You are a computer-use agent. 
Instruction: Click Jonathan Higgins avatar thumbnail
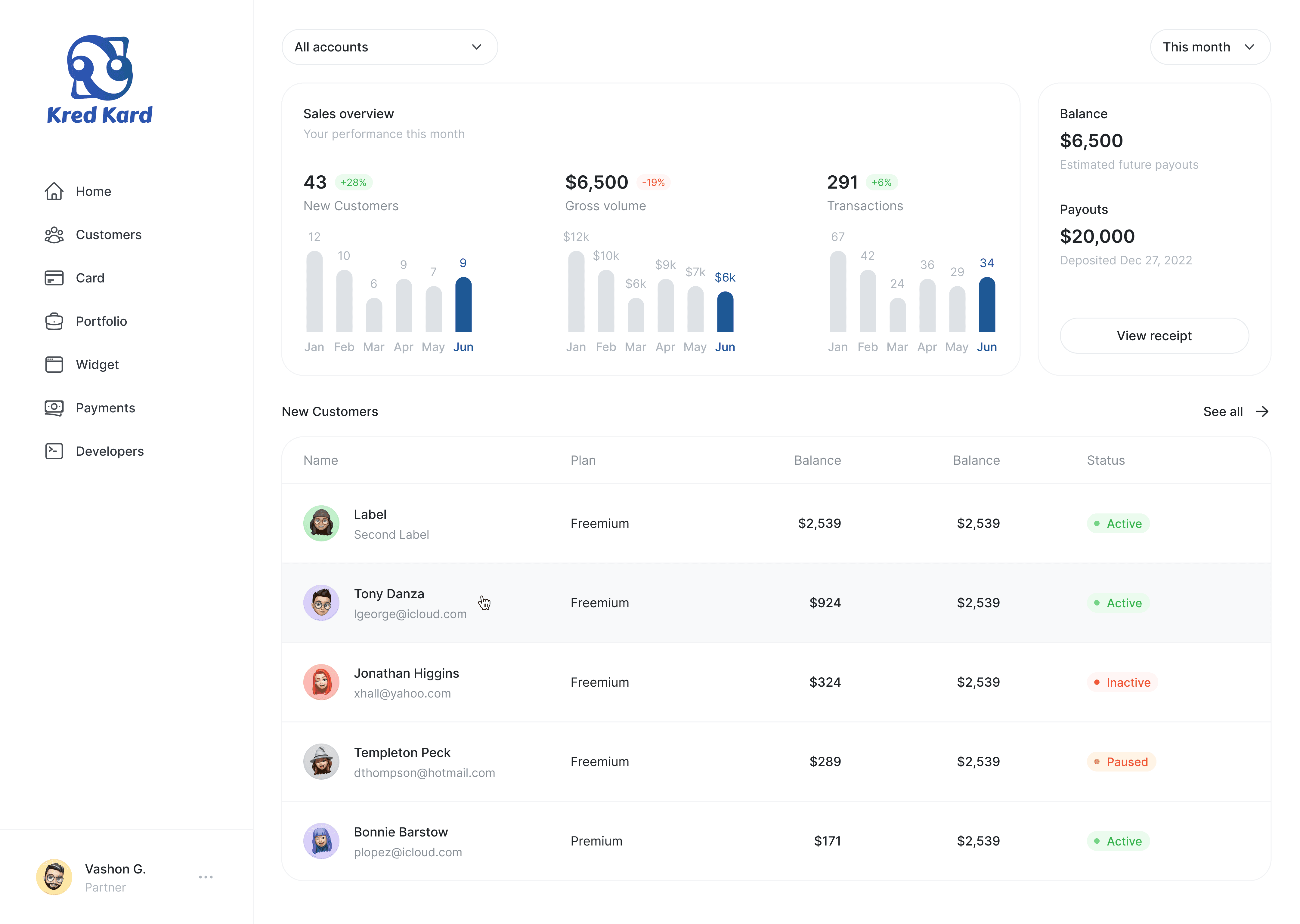tap(322, 682)
